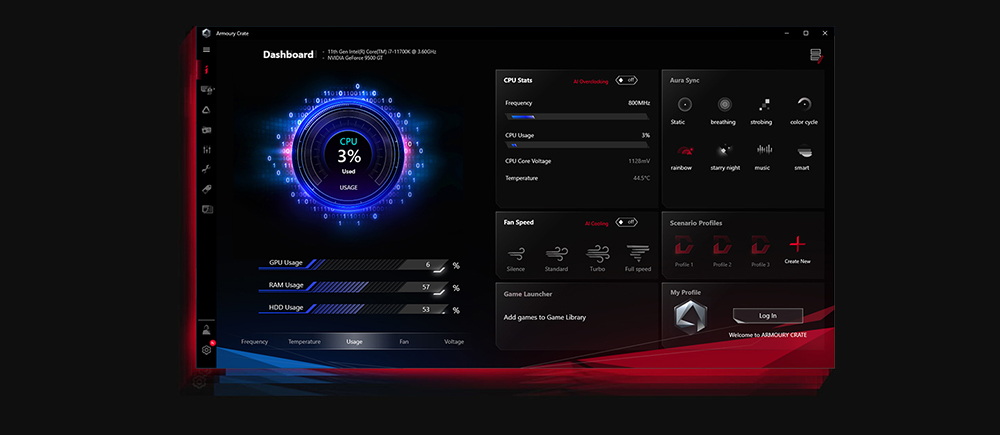This screenshot has width=1000, height=435.
Task: Click the My Profile avatar image
Action: tap(691, 317)
